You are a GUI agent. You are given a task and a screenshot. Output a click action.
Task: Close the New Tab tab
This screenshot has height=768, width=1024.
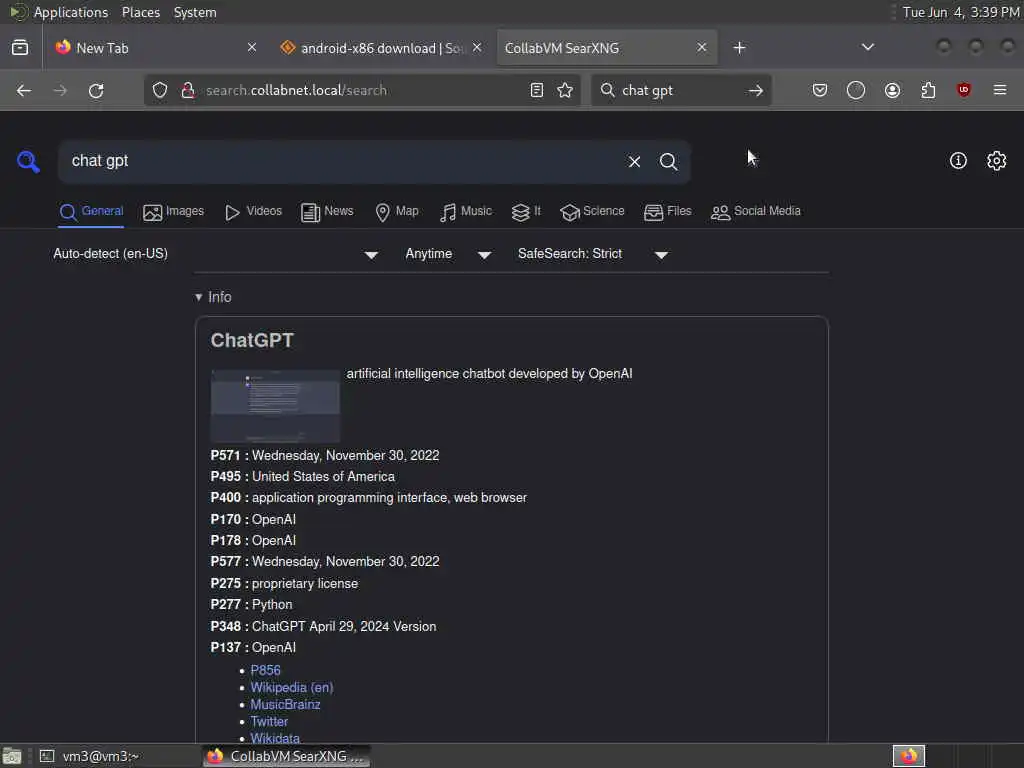point(252,47)
